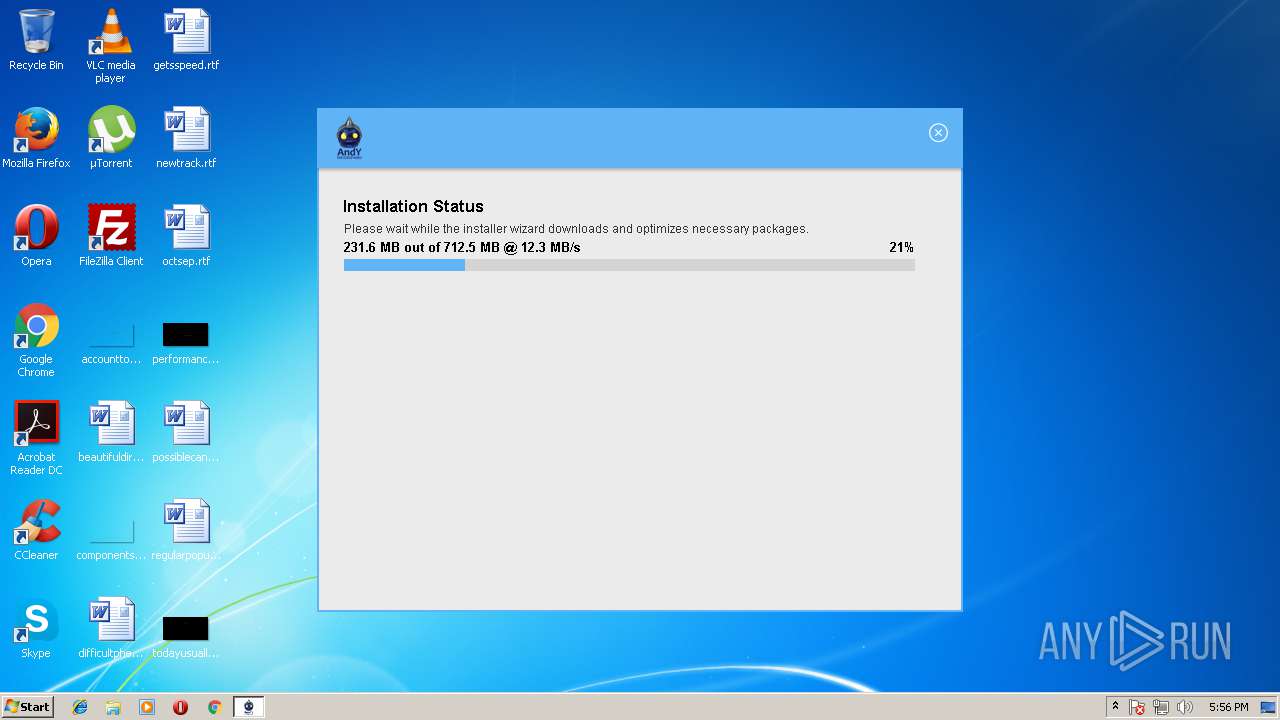The image size is (1280, 720).
Task: Launch Acrobat Reader DC shortcut
Action: pos(36,438)
